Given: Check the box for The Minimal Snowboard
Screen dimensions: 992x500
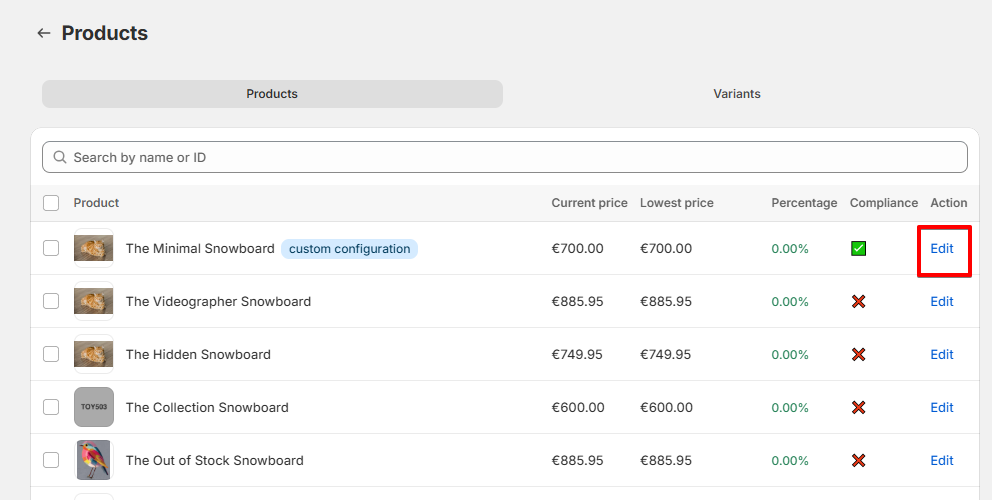Looking at the screenshot, I should 51,248.
